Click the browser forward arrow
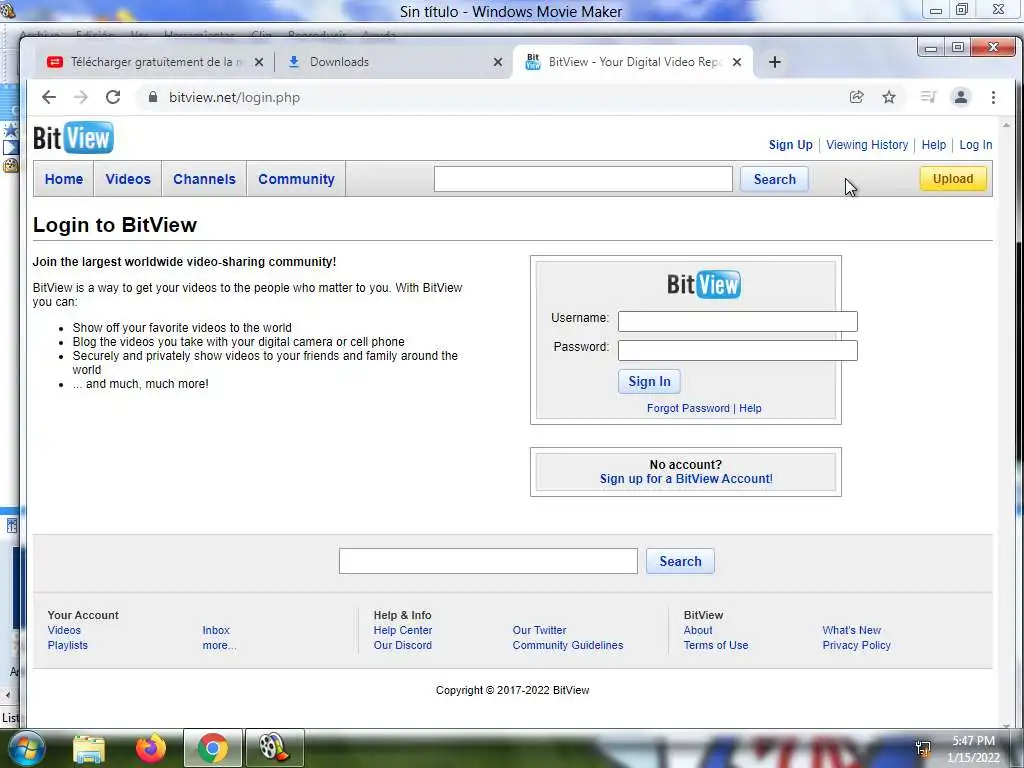The width and height of the screenshot is (1024, 768). coord(80,97)
